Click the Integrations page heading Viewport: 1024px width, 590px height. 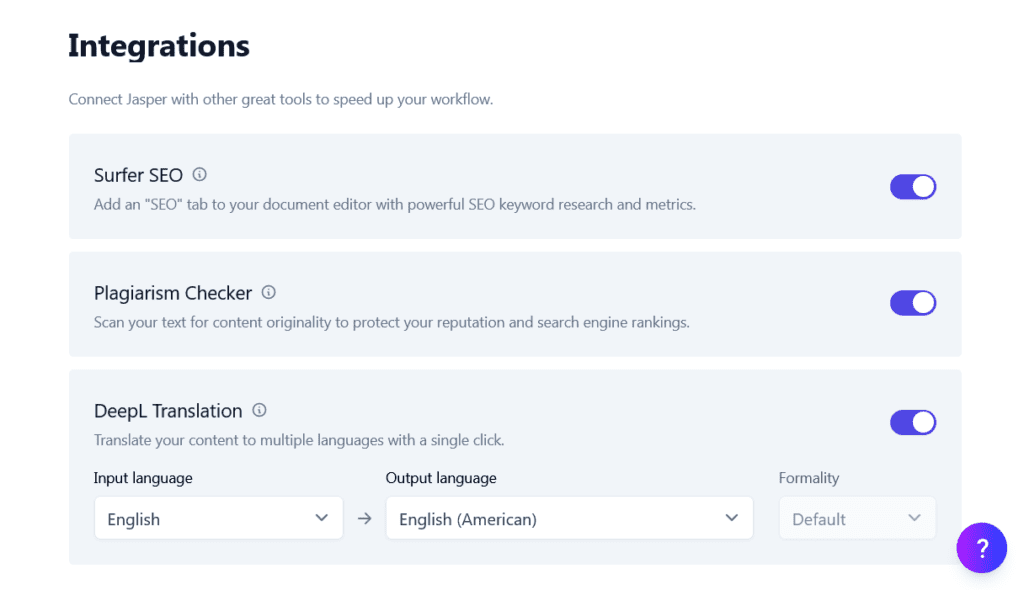pos(158,45)
